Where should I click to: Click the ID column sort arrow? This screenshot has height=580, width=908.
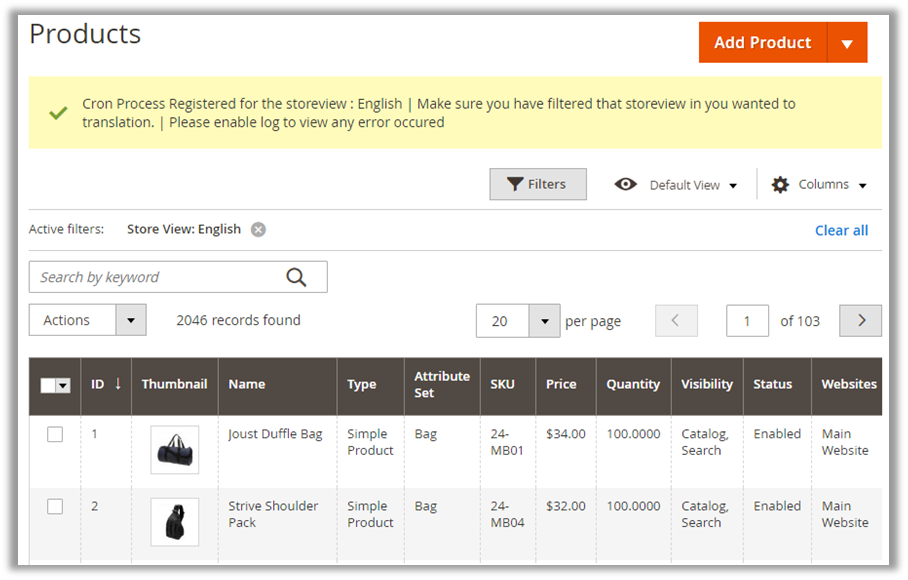118,383
